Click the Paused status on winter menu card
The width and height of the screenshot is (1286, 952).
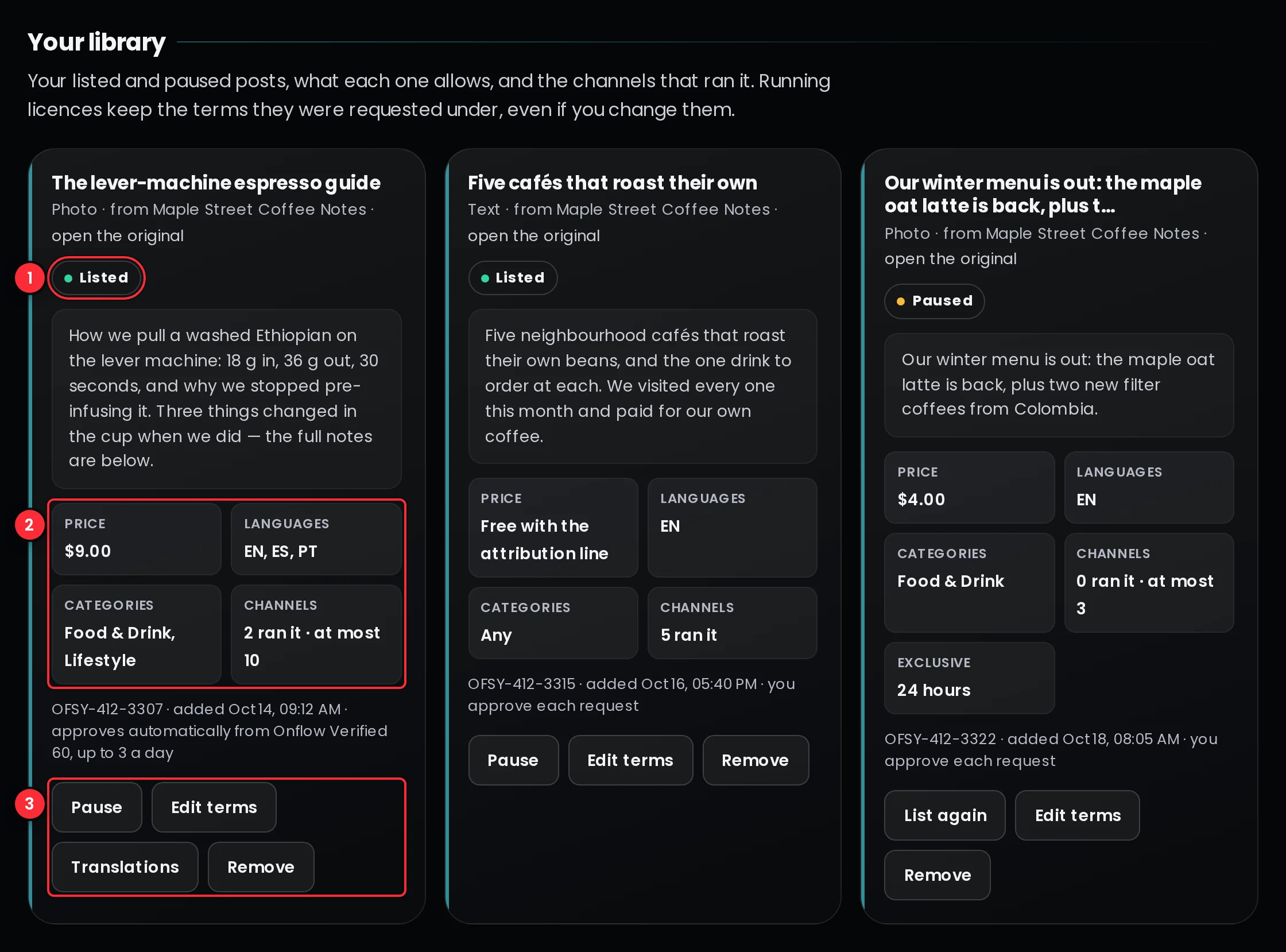coord(935,301)
